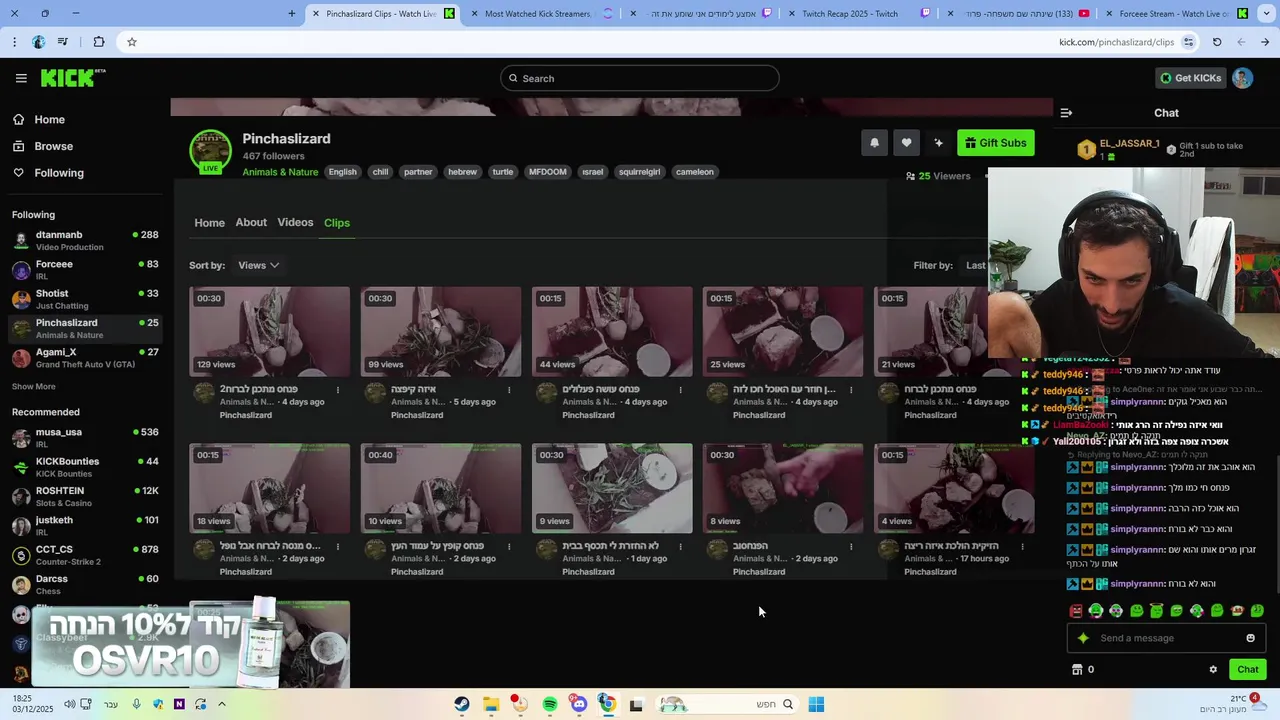Switch to the channel Home tab
This screenshot has width=1280, height=720.
click(209, 223)
